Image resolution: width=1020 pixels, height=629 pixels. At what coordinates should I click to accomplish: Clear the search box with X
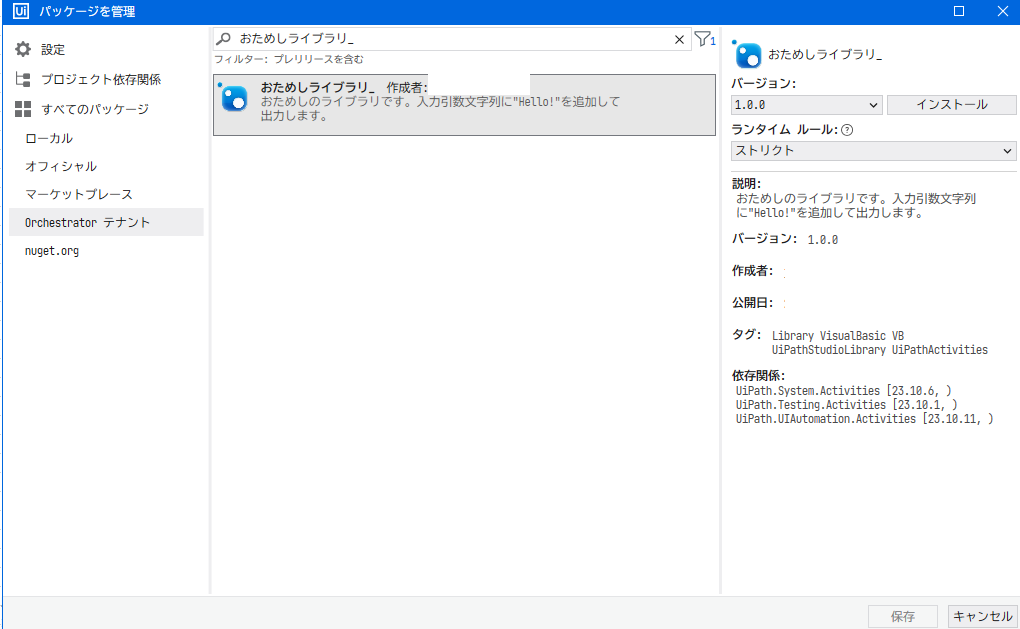pyautogui.click(x=679, y=40)
